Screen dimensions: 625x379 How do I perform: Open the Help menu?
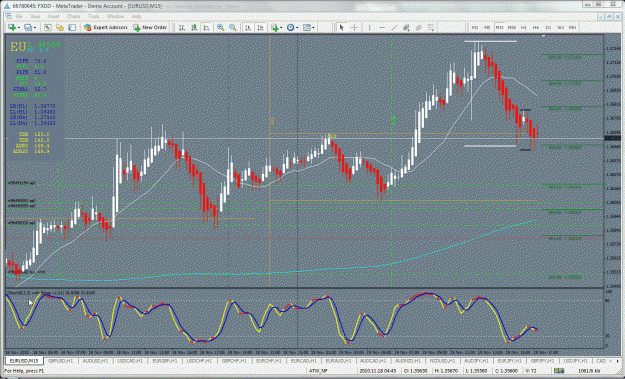(x=136, y=16)
